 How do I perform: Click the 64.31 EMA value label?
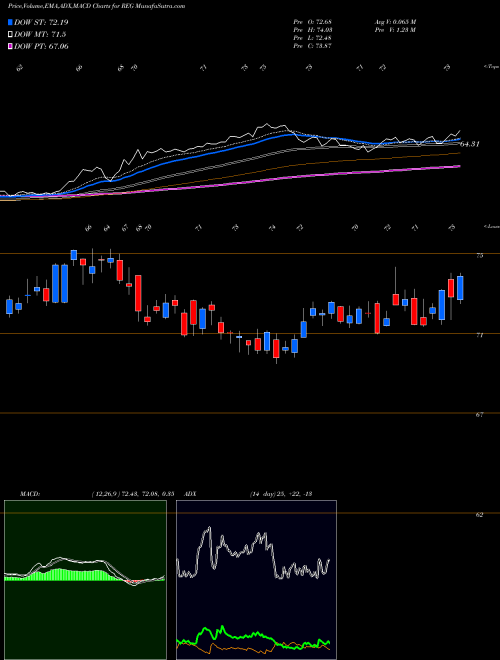(x=470, y=144)
